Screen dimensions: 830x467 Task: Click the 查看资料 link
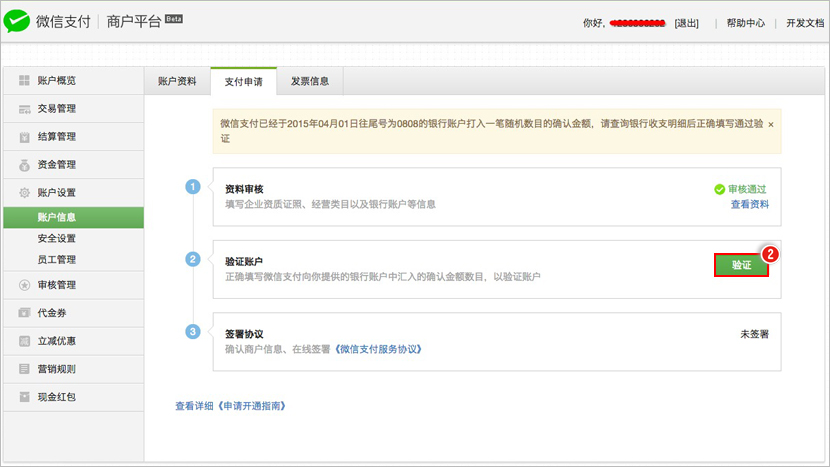tap(749, 204)
